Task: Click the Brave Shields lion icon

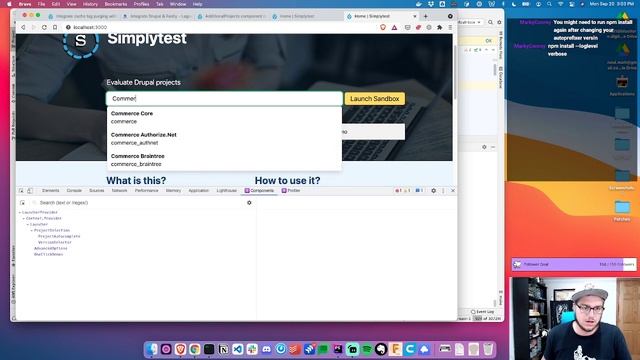Action: click(383, 27)
